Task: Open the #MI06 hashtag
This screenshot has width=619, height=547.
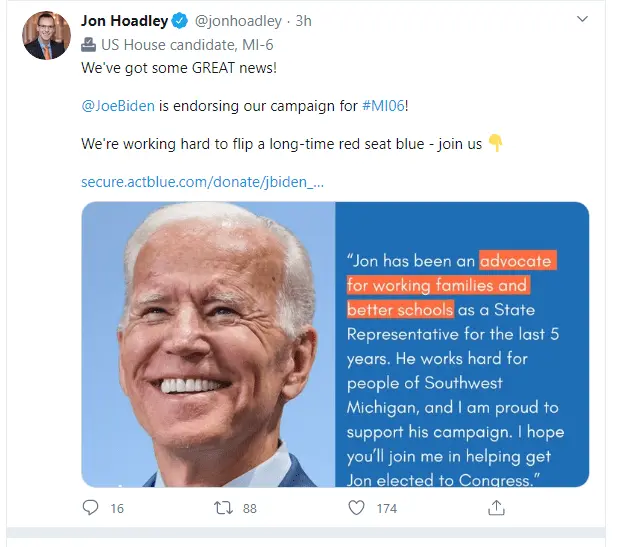Action: [x=385, y=104]
